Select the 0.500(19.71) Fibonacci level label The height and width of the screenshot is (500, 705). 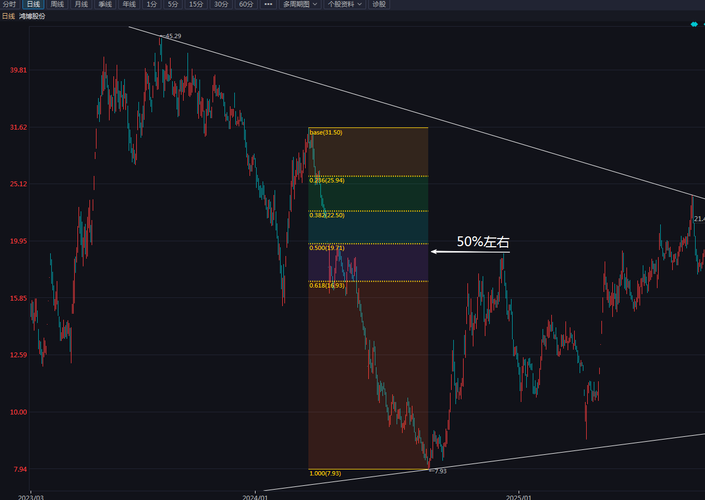tap(327, 248)
